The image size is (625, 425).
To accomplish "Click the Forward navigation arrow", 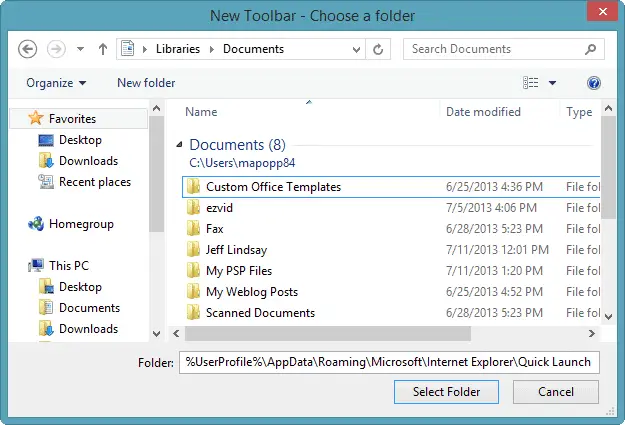I will [x=56, y=49].
